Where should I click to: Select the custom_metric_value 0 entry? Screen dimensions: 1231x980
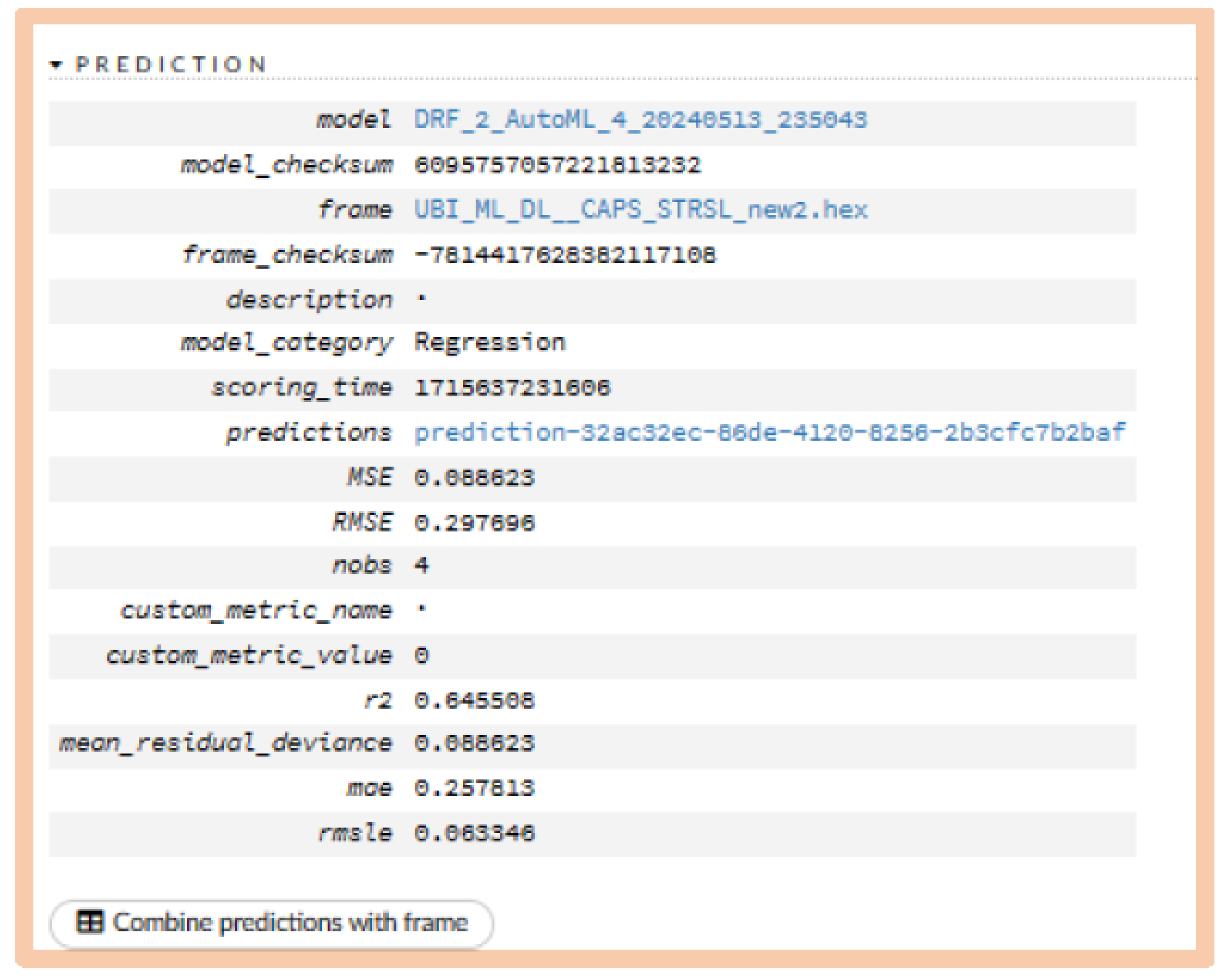422,655
